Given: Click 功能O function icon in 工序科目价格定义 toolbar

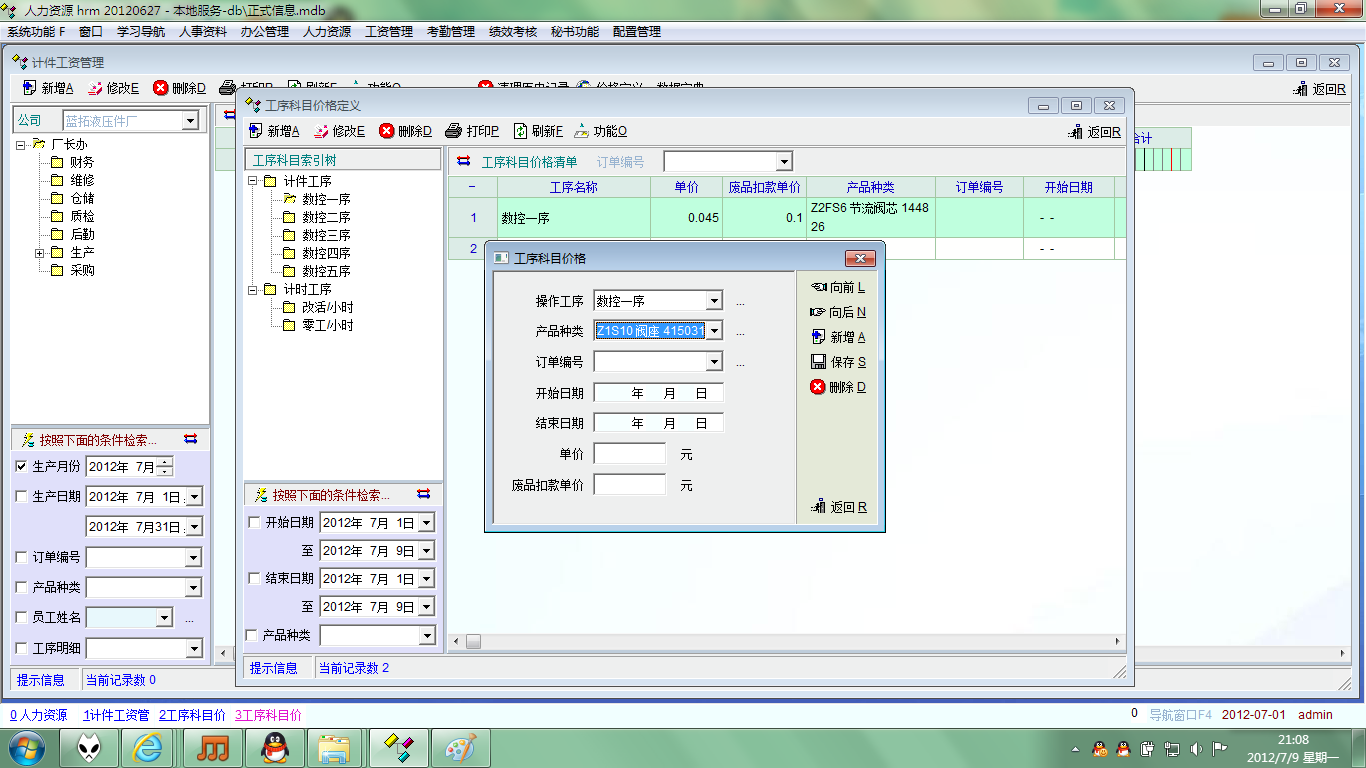Looking at the screenshot, I should [581, 131].
